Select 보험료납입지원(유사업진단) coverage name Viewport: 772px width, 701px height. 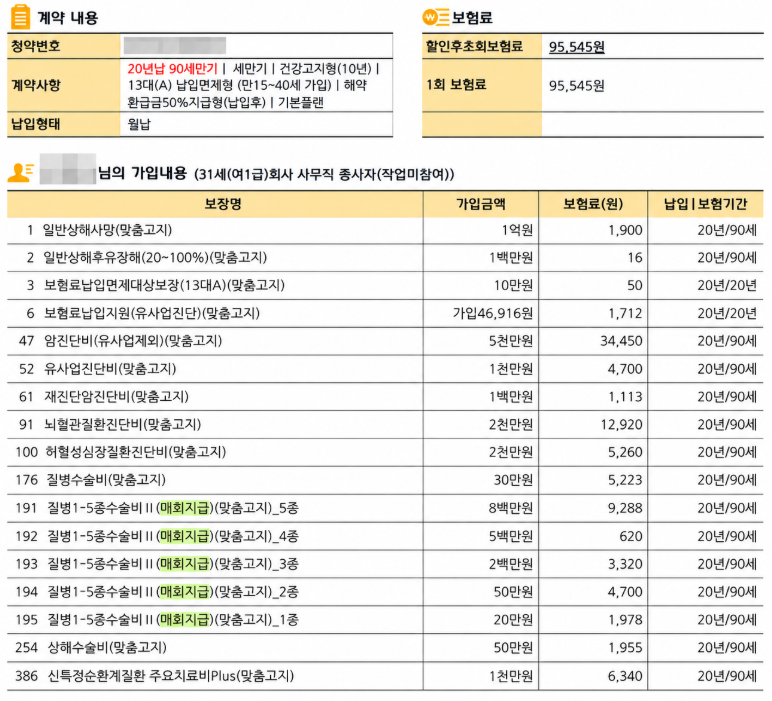pos(152,313)
